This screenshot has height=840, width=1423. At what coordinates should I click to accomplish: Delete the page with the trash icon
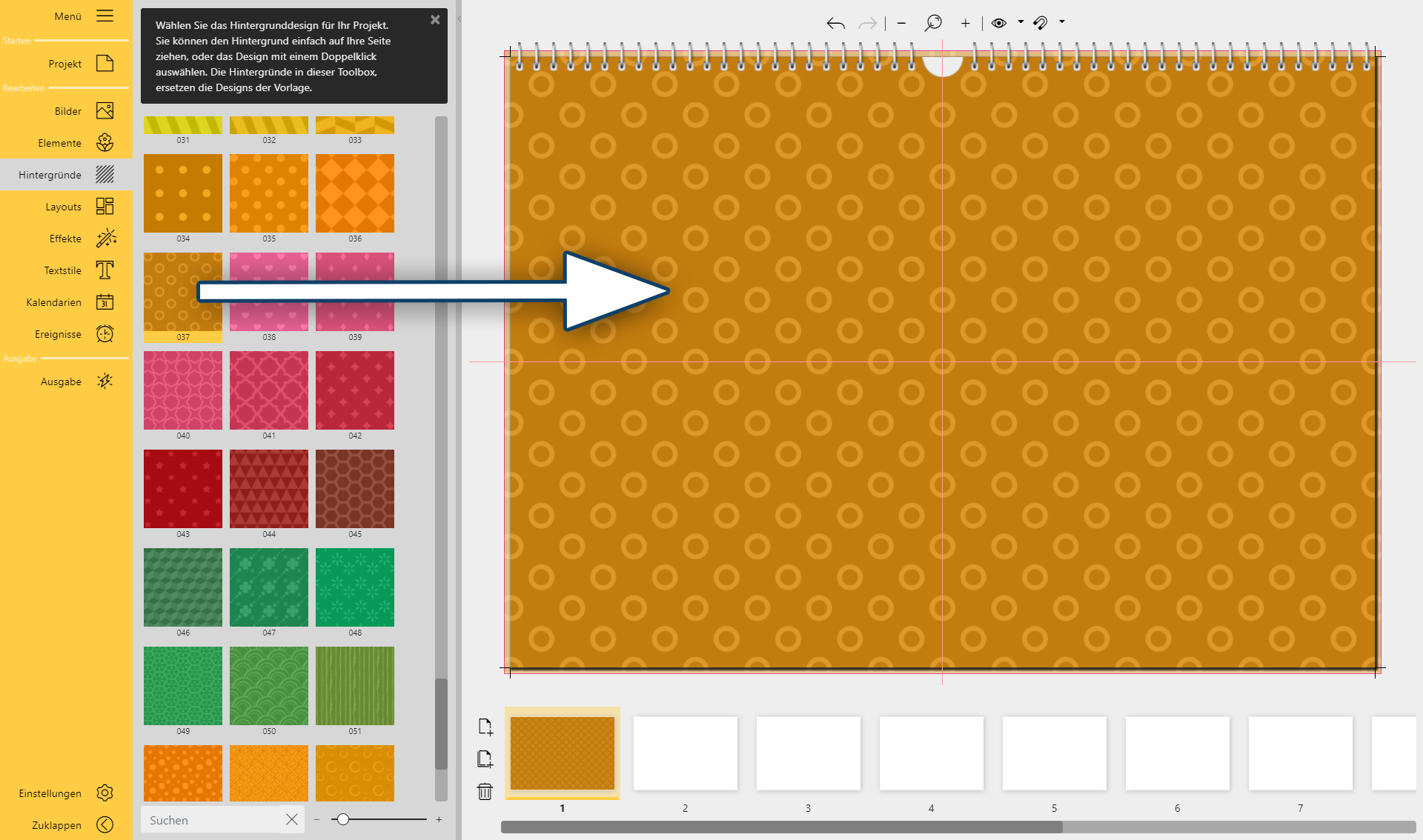pos(485,792)
